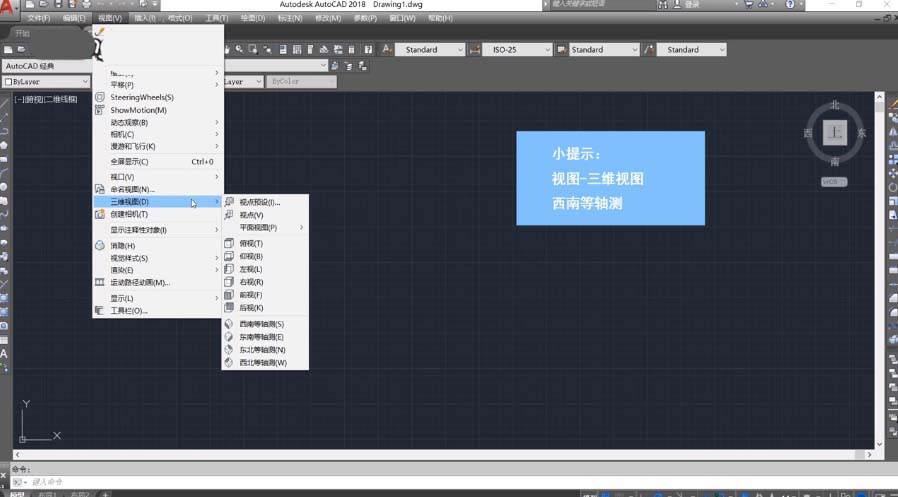Open the Sheet Set Manager icon
898x497 pixels.
(x=324, y=50)
